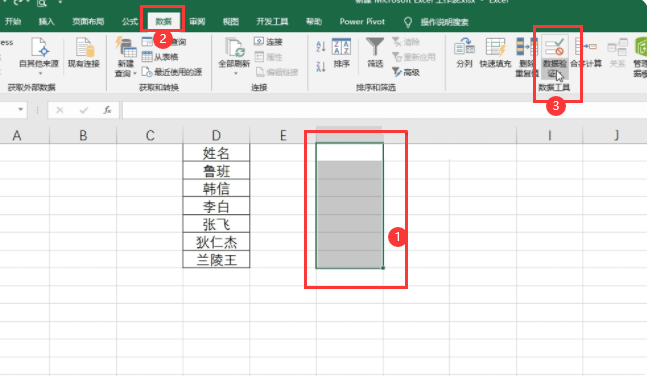Click 全部刷新 refresh all icon
Viewport: 647px width, 376px height.
(234, 48)
